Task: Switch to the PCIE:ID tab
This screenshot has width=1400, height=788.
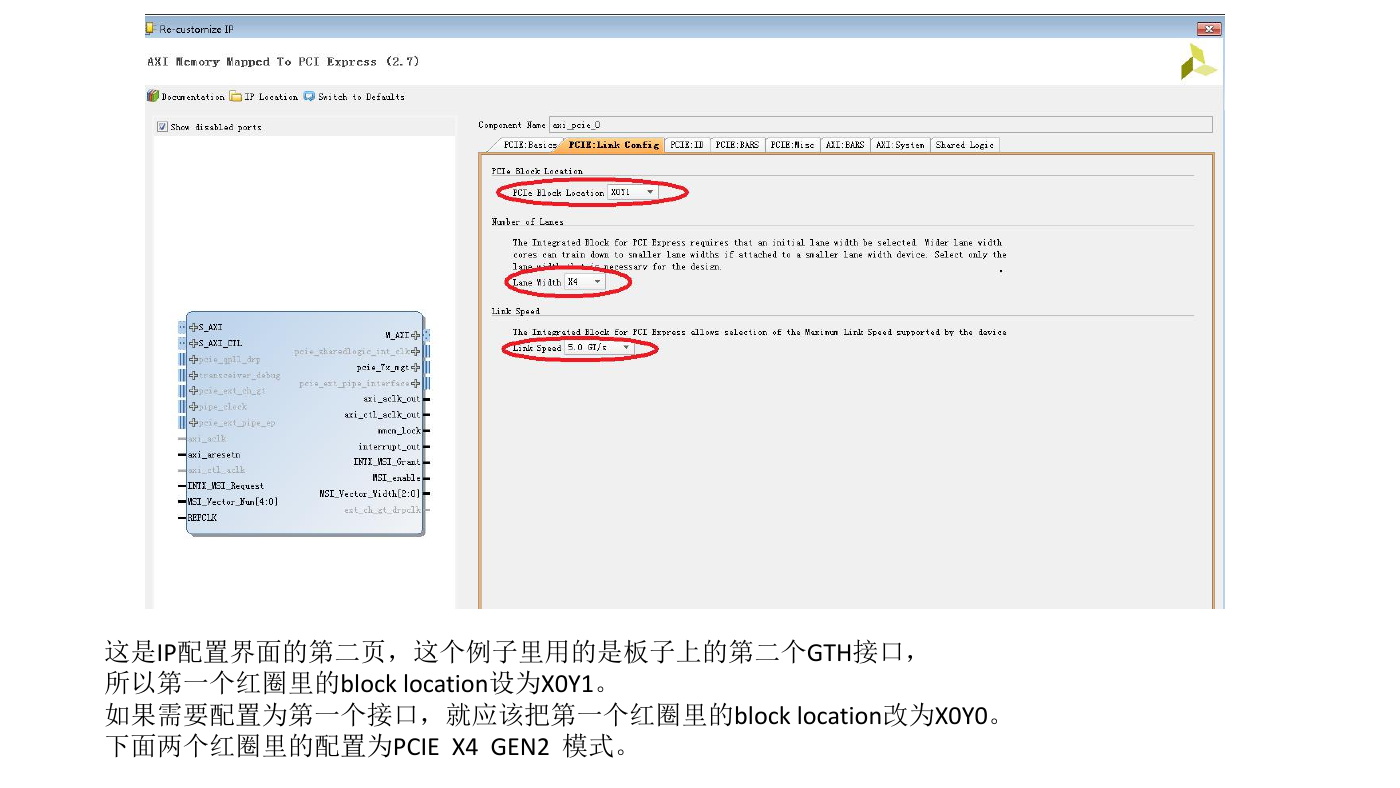Action: coord(687,145)
